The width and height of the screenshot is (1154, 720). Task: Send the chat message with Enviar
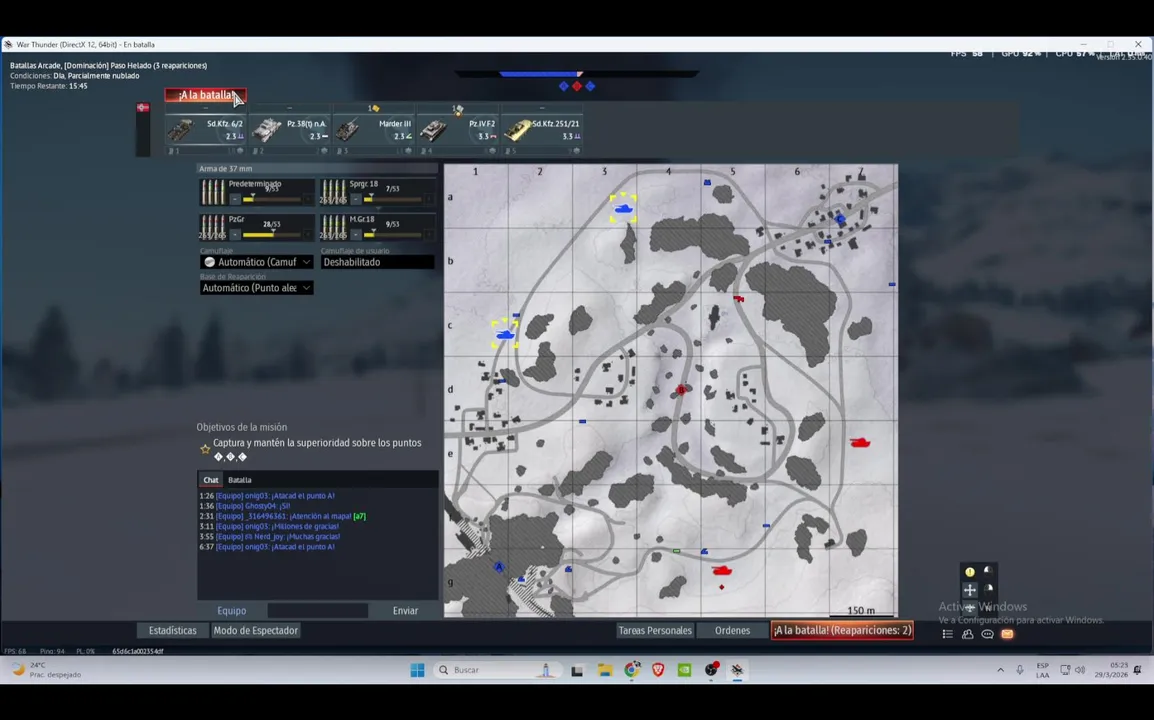(405, 610)
